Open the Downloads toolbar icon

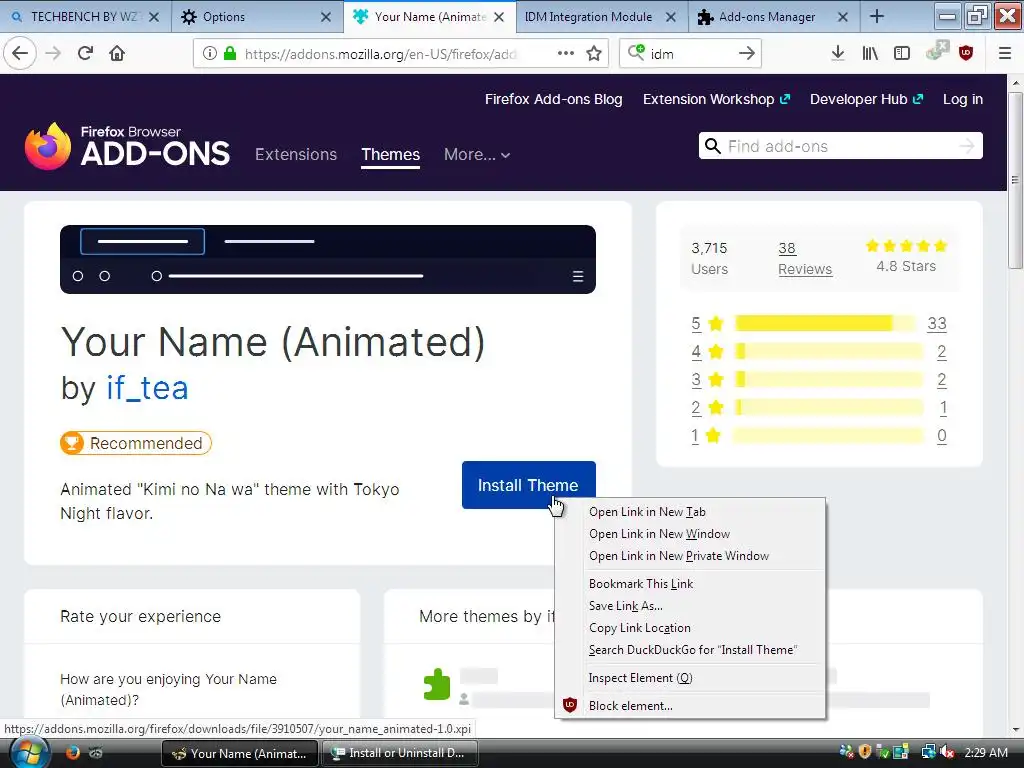tap(838, 53)
